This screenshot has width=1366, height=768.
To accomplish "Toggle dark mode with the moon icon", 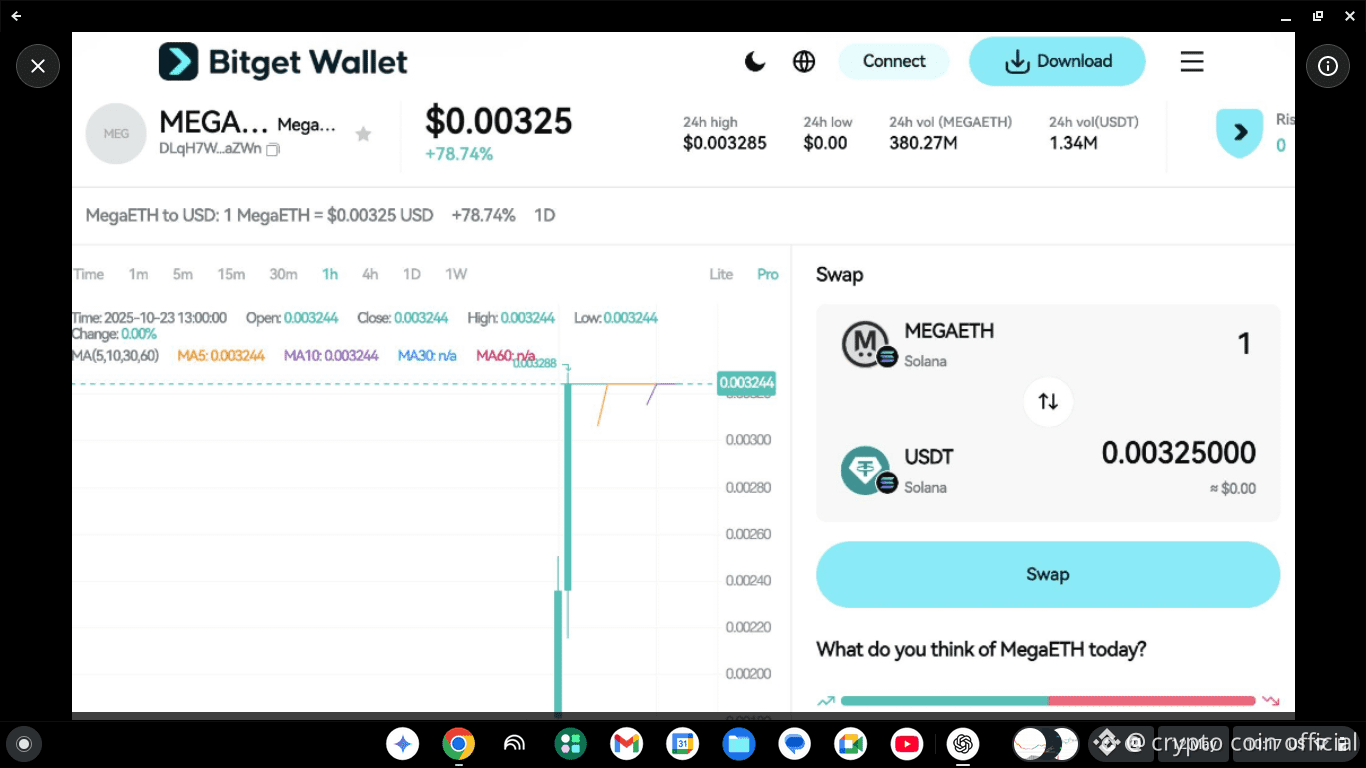I will point(755,62).
